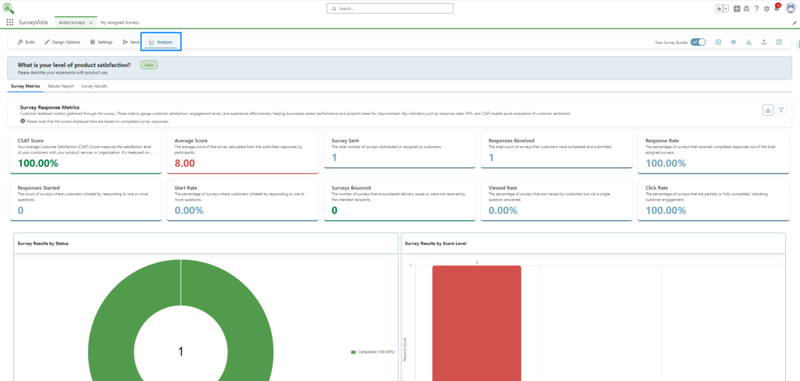Click the Surveys Bounced card title
800x381 pixels.
click(x=351, y=188)
